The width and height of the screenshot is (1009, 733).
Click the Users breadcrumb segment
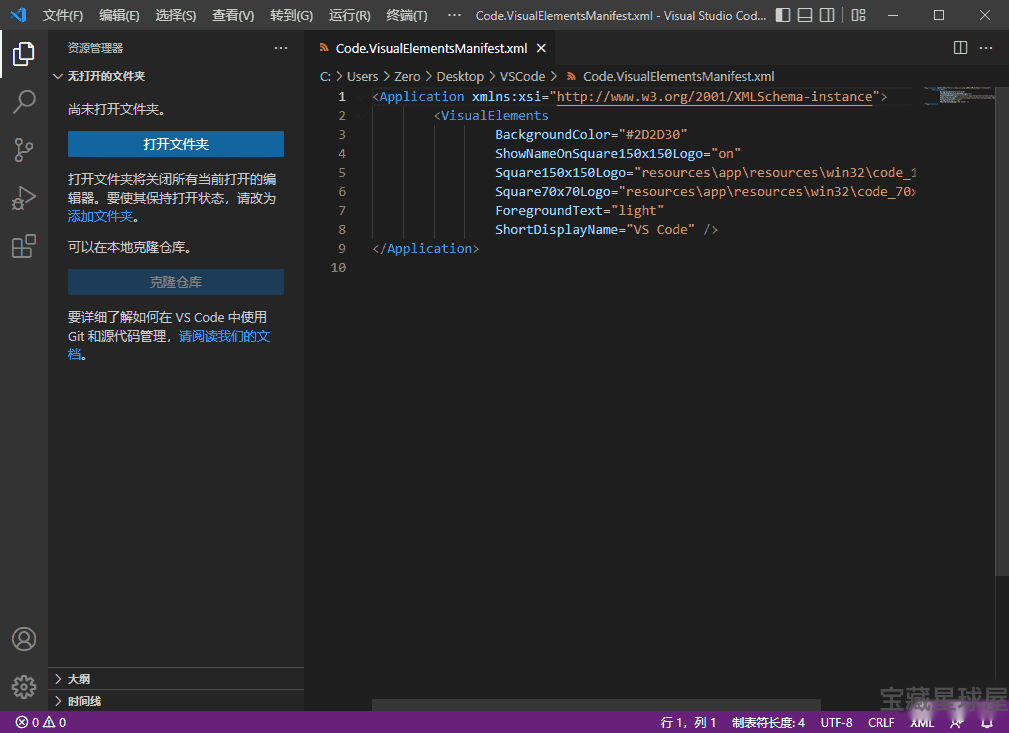362,77
